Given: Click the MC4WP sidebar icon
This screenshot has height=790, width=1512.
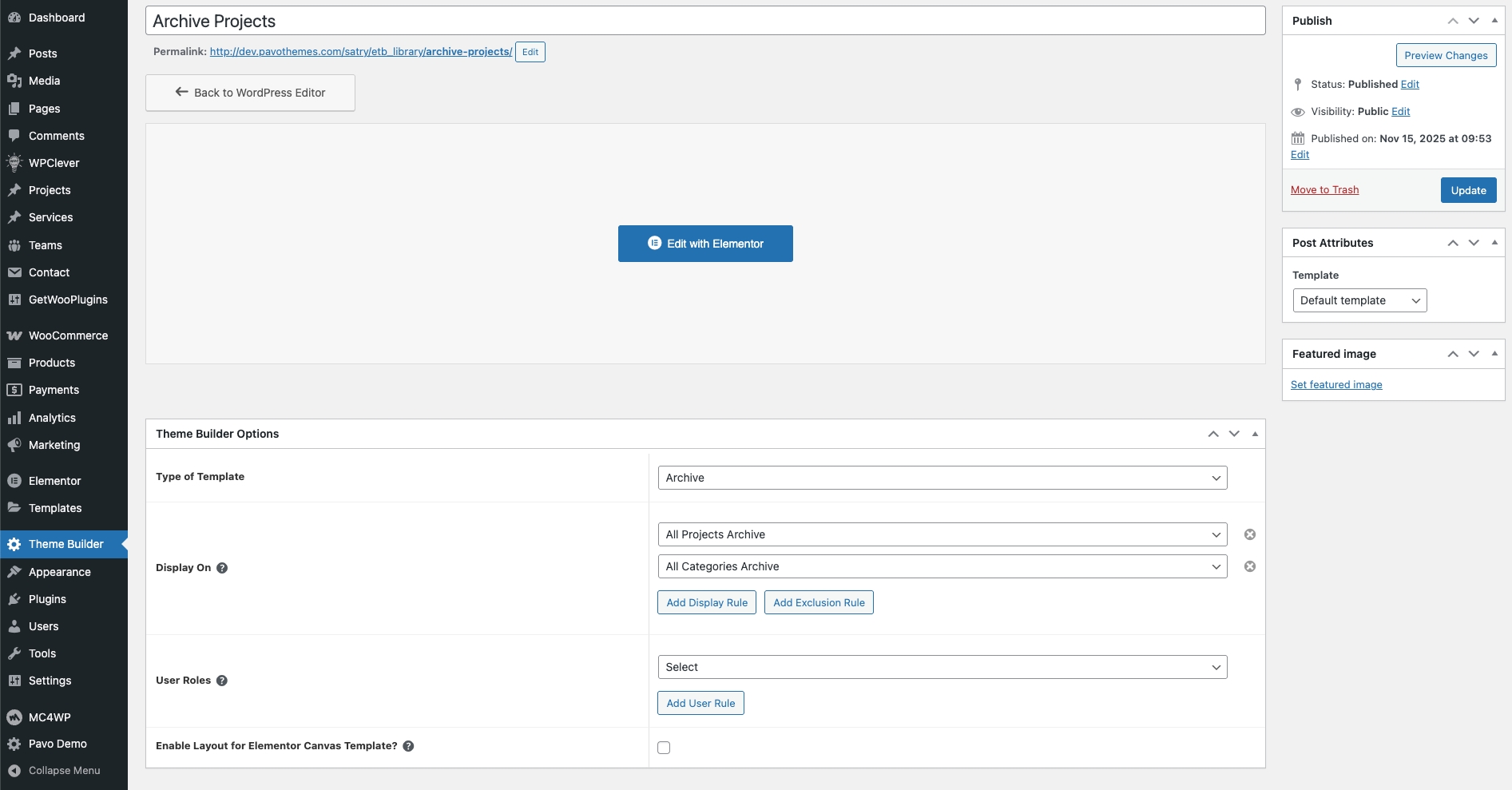Looking at the screenshot, I should point(14,717).
